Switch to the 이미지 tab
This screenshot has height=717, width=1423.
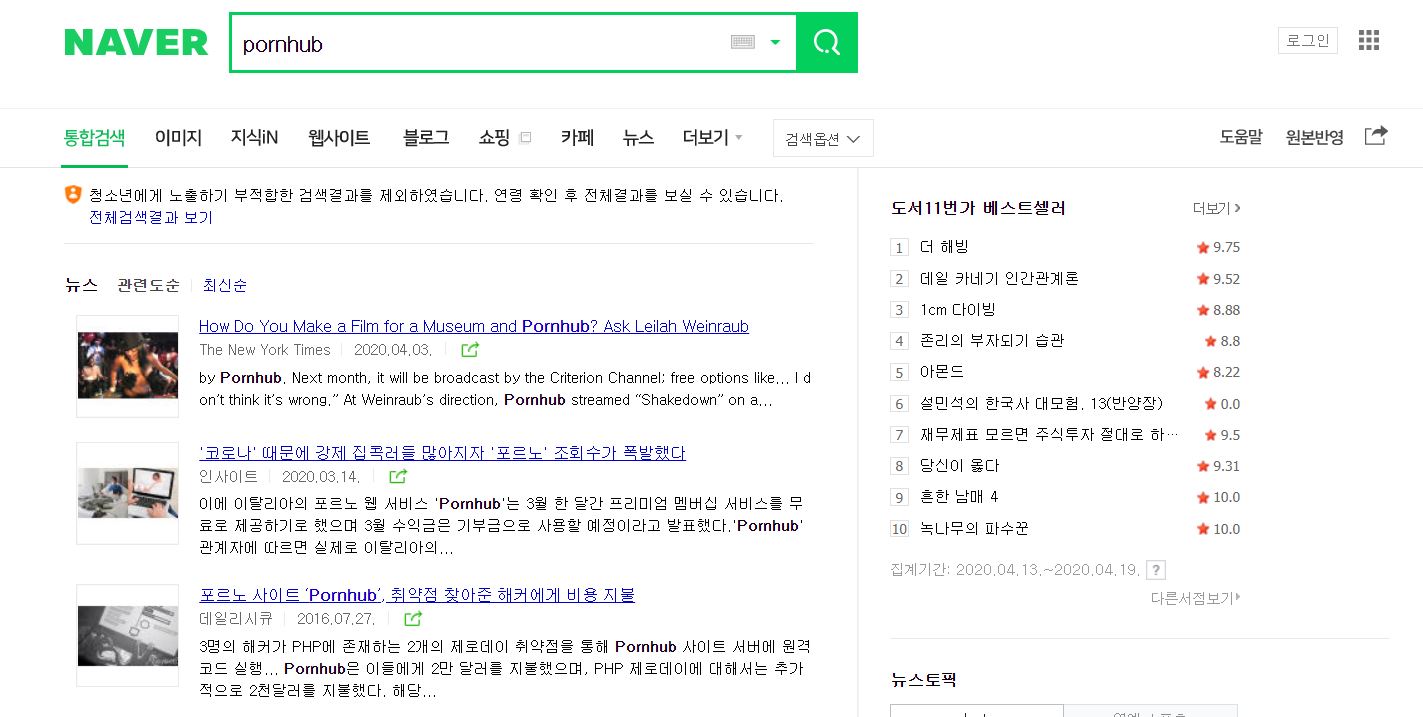click(x=178, y=138)
